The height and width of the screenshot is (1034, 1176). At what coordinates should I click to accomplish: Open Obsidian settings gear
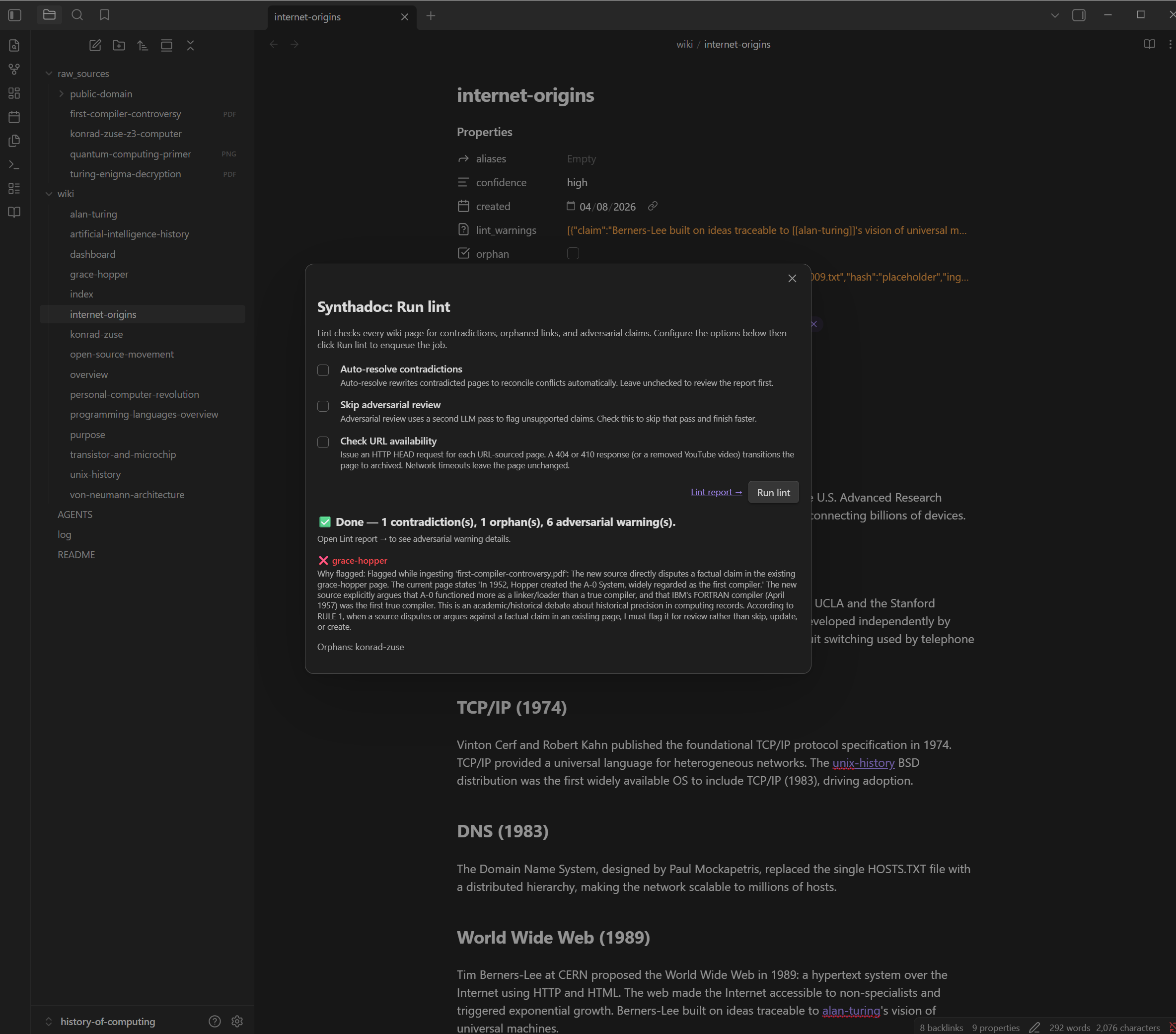tap(237, 1022)
